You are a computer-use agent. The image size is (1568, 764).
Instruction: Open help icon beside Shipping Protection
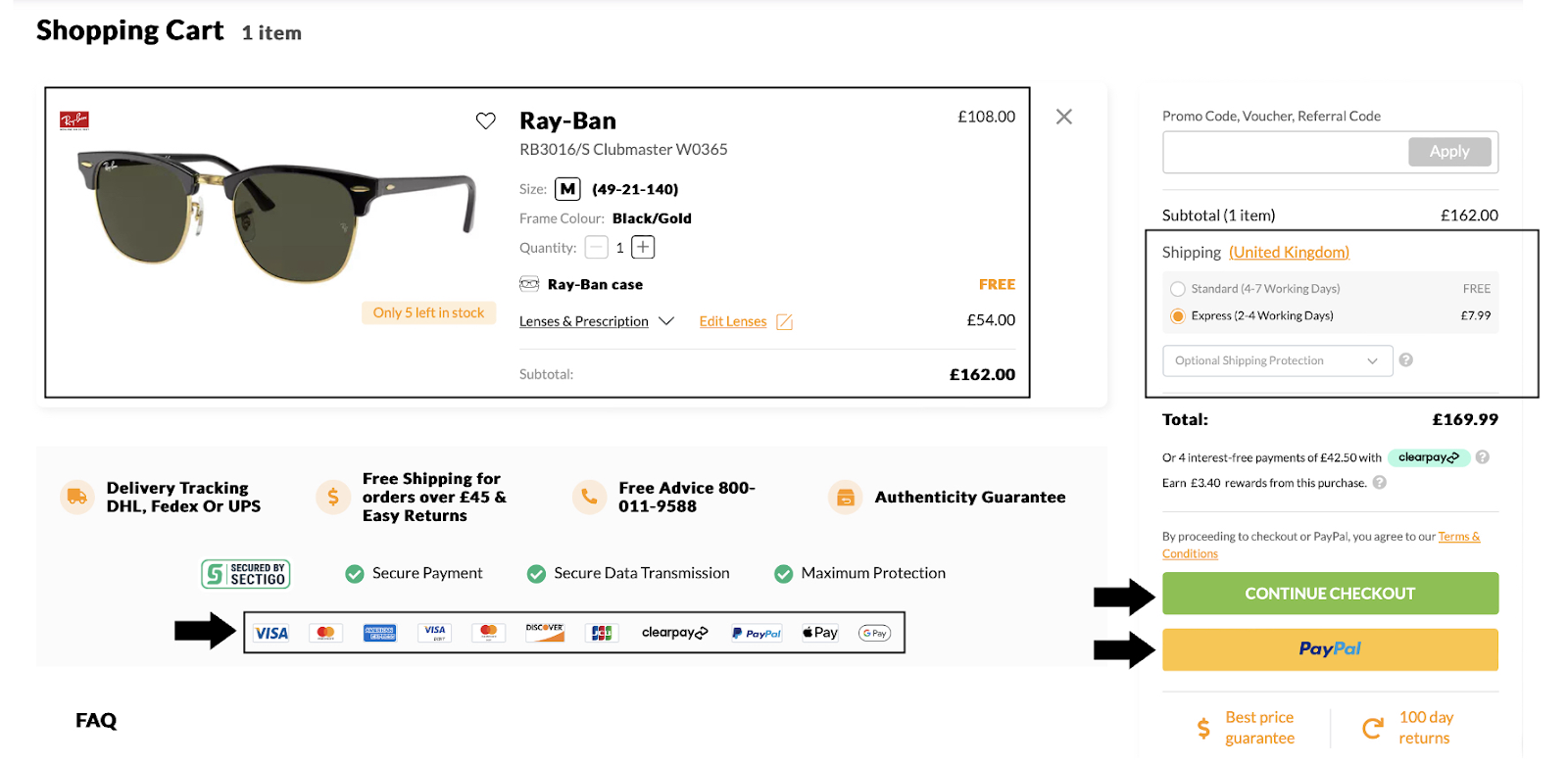pyautogui.click(x=1405, y=359)
